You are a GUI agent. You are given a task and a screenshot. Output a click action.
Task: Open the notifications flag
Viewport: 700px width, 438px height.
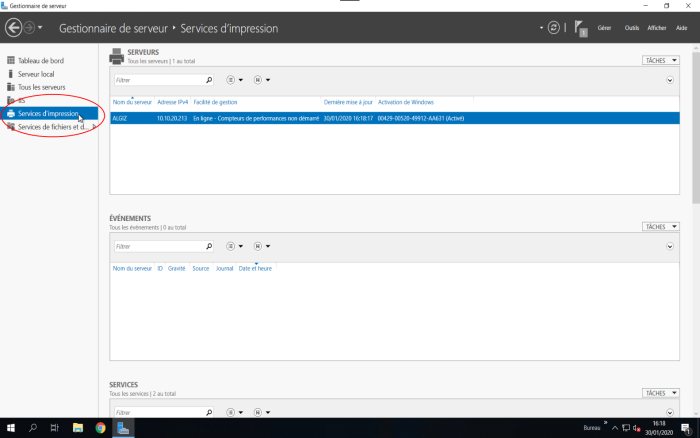point(580,29)
